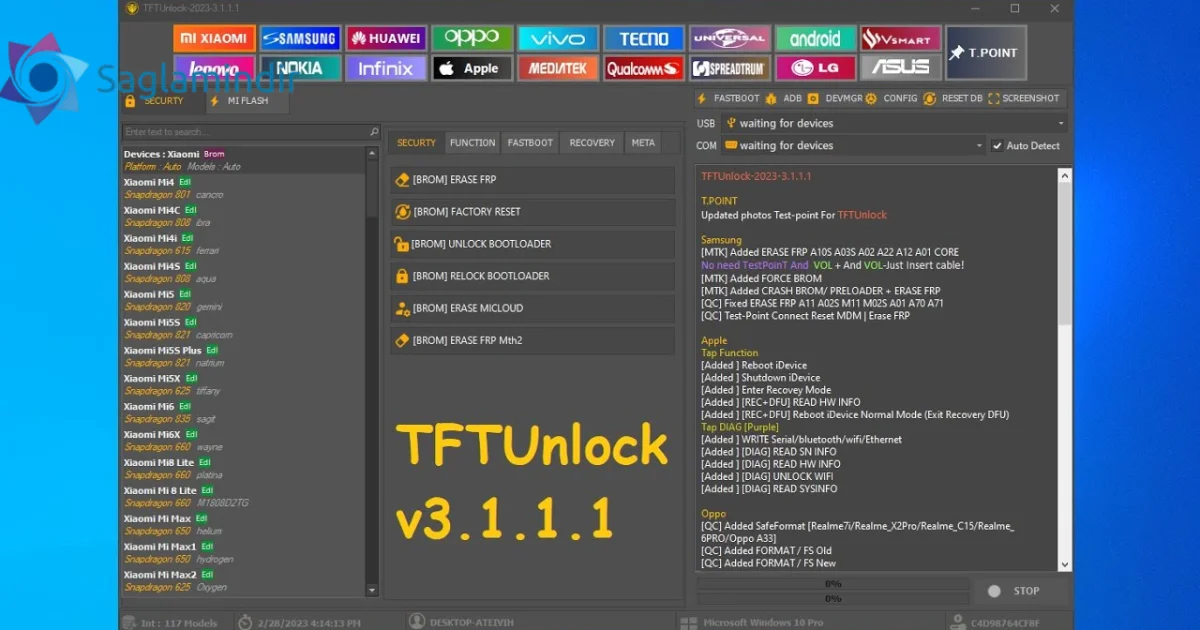Select the ASUS brand tile
This screenshot has height=630, width=1200.
point(901,68)
